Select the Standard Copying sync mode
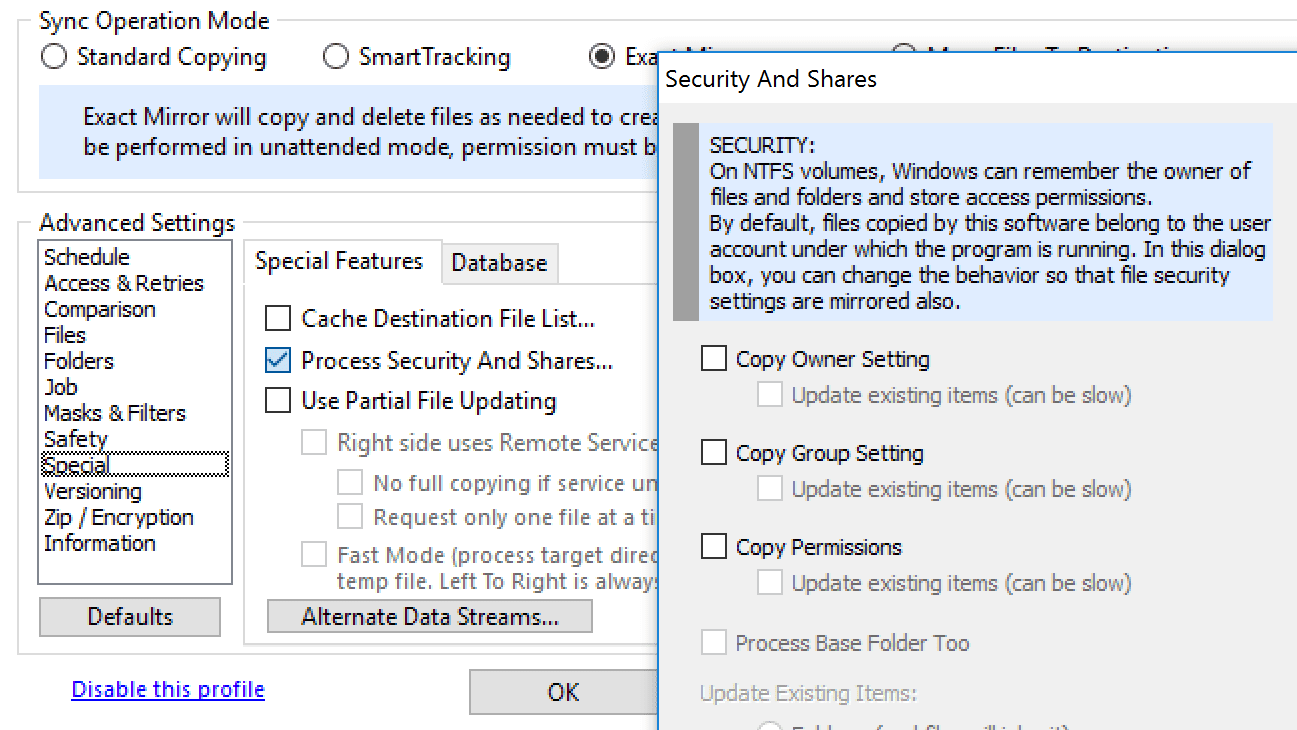 pos(53,57)
